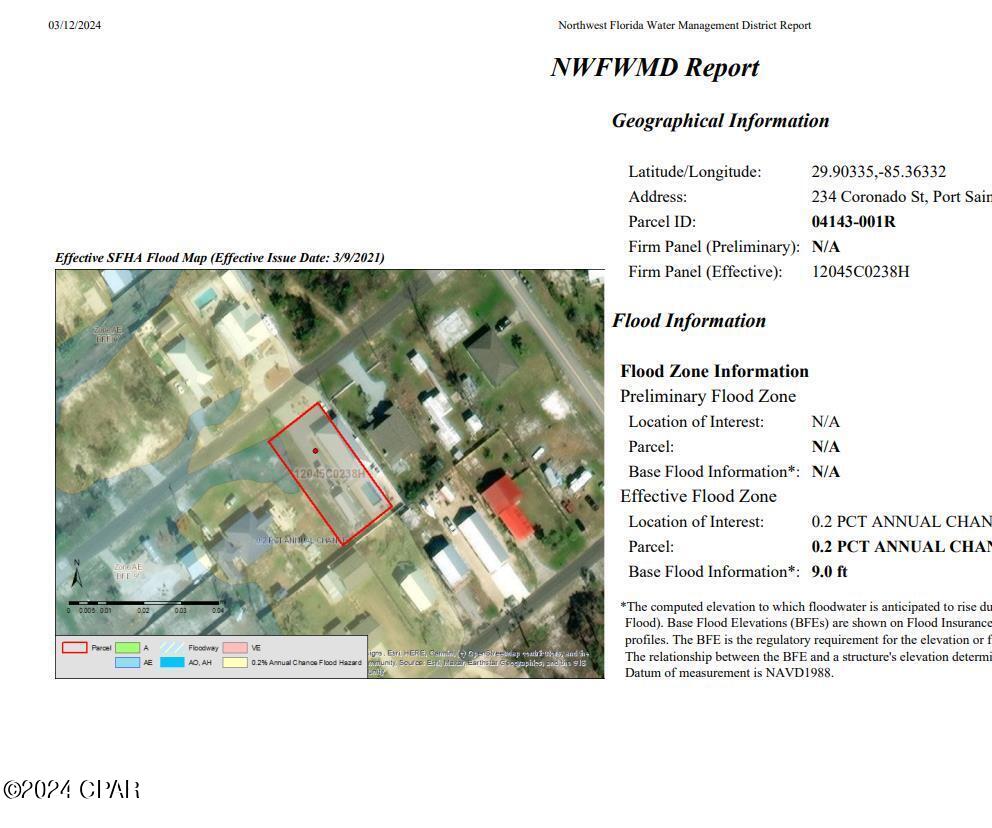Viewport: 992px width, 828px height.
Task: Click the NWFWMD Report title
Action: point(654,68)
